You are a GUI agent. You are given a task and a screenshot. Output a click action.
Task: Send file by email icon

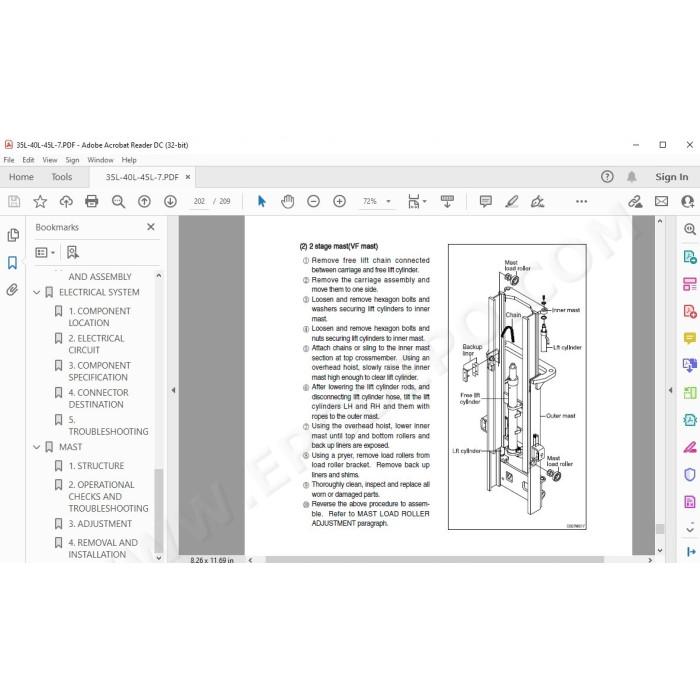(662, 201)
